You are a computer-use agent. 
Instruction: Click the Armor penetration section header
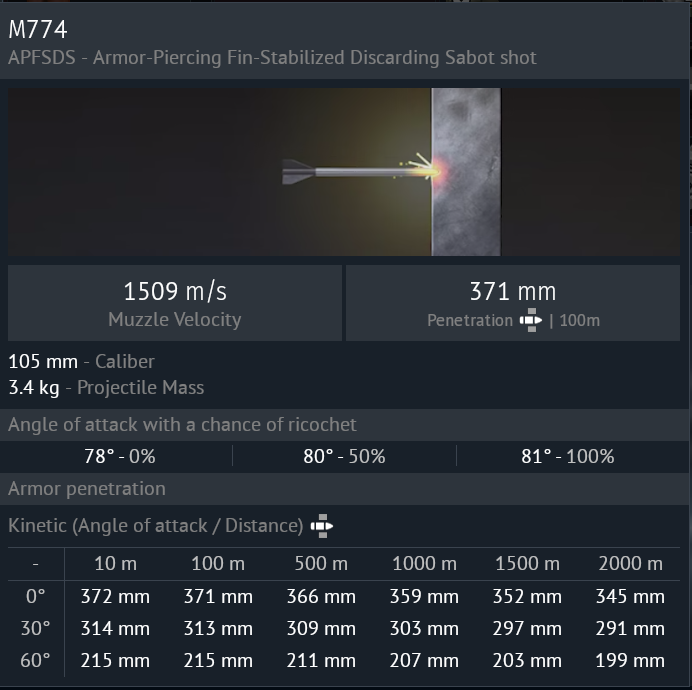[x=87, y=489]
